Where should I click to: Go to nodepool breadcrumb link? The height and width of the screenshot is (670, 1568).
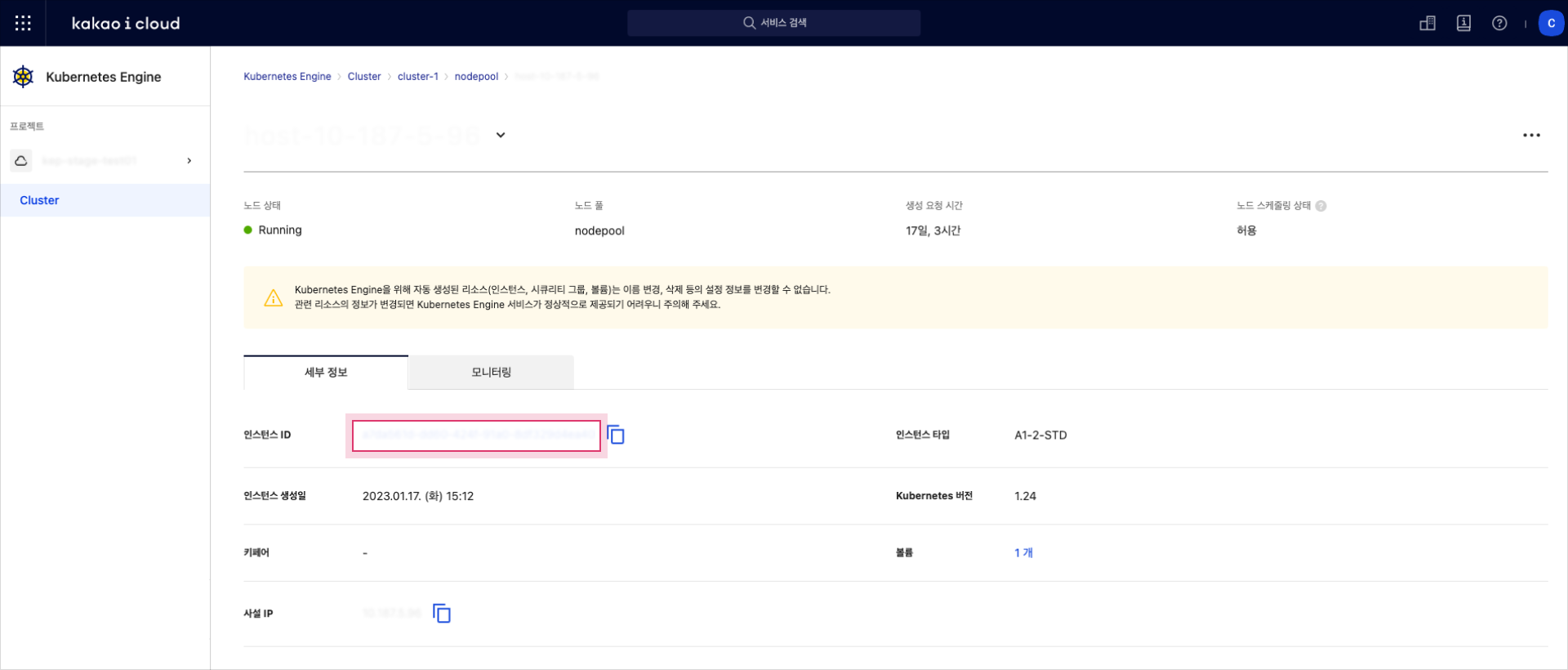(x=476, y=77)
